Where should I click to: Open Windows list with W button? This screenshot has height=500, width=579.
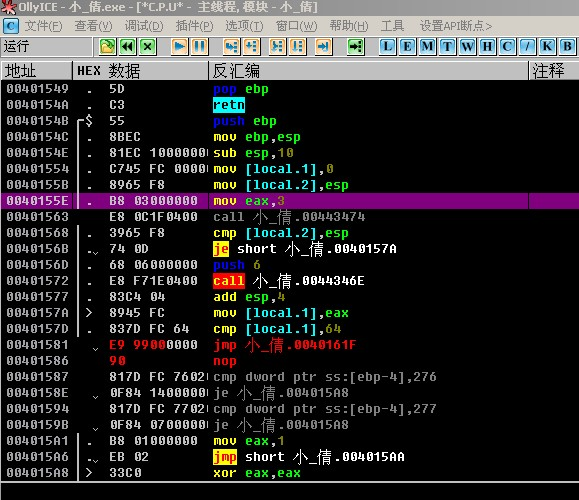(x=467, y=47)
